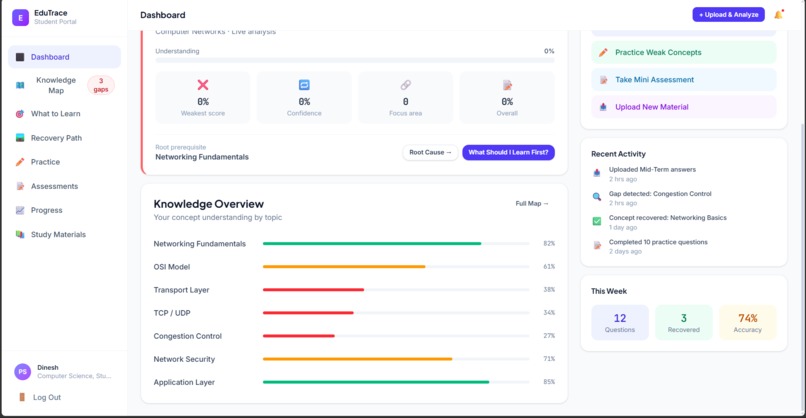Click the 85% Application Layer value

click(x=549, y=382)
